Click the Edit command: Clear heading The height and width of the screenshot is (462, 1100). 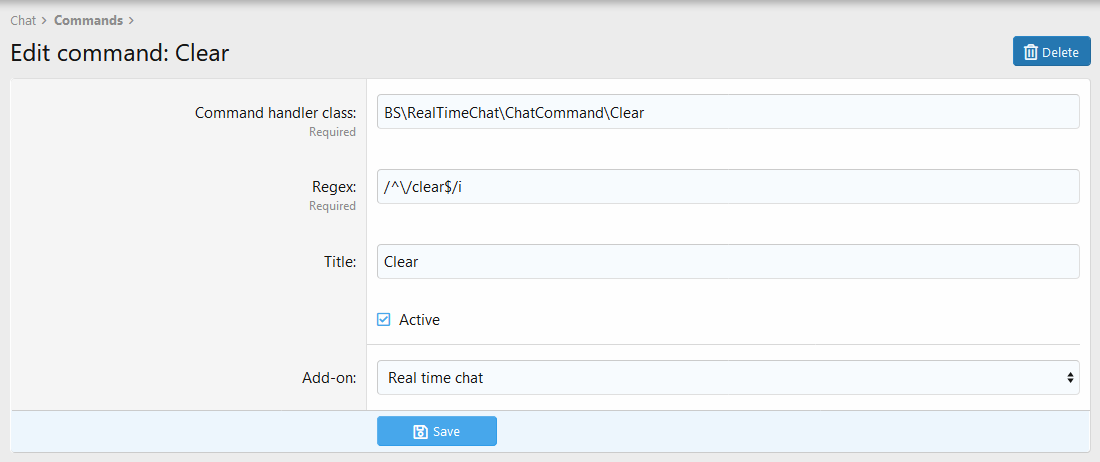(120, 53)
